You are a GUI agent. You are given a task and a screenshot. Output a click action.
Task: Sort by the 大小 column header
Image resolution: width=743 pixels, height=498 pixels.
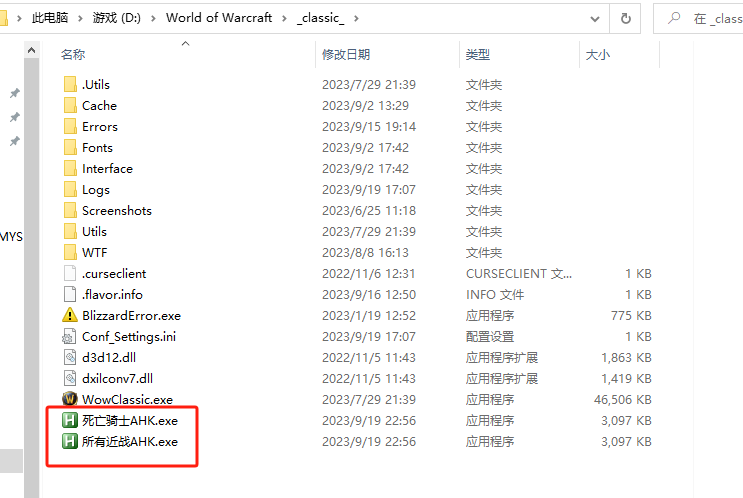coord(597,54)
